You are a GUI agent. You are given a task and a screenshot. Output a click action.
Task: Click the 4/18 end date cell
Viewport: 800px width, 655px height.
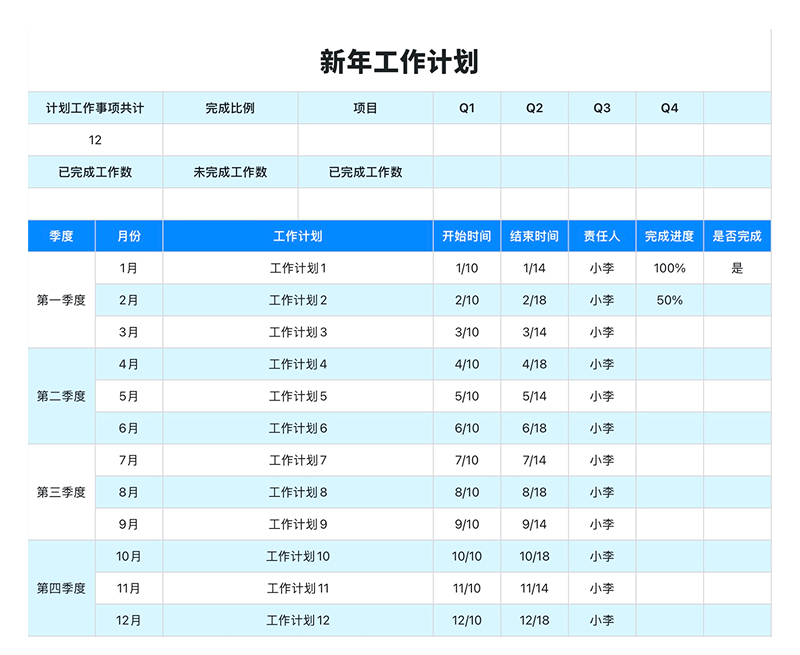coord(534,364)
